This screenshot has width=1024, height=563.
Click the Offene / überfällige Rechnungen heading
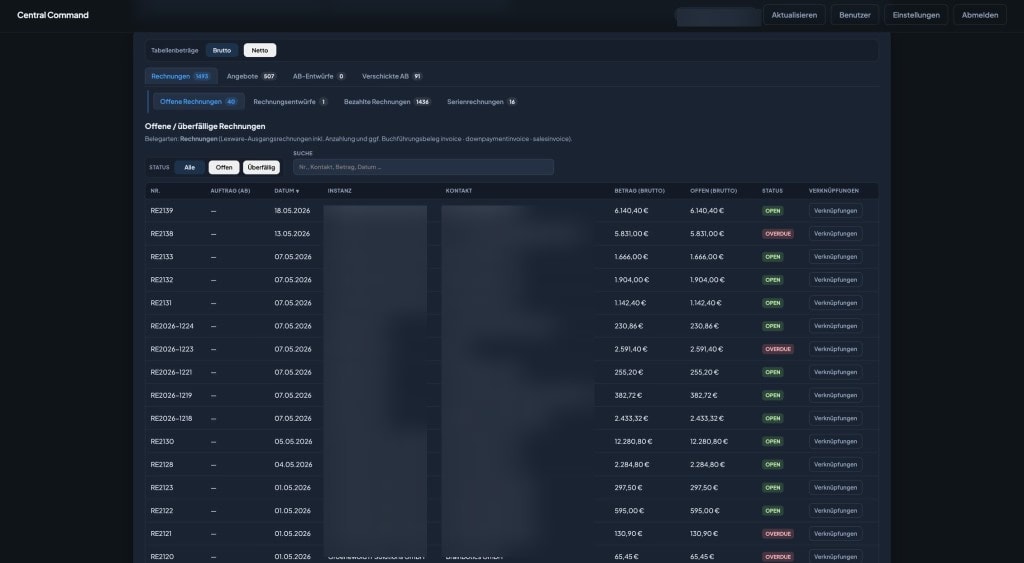[205, 126]
